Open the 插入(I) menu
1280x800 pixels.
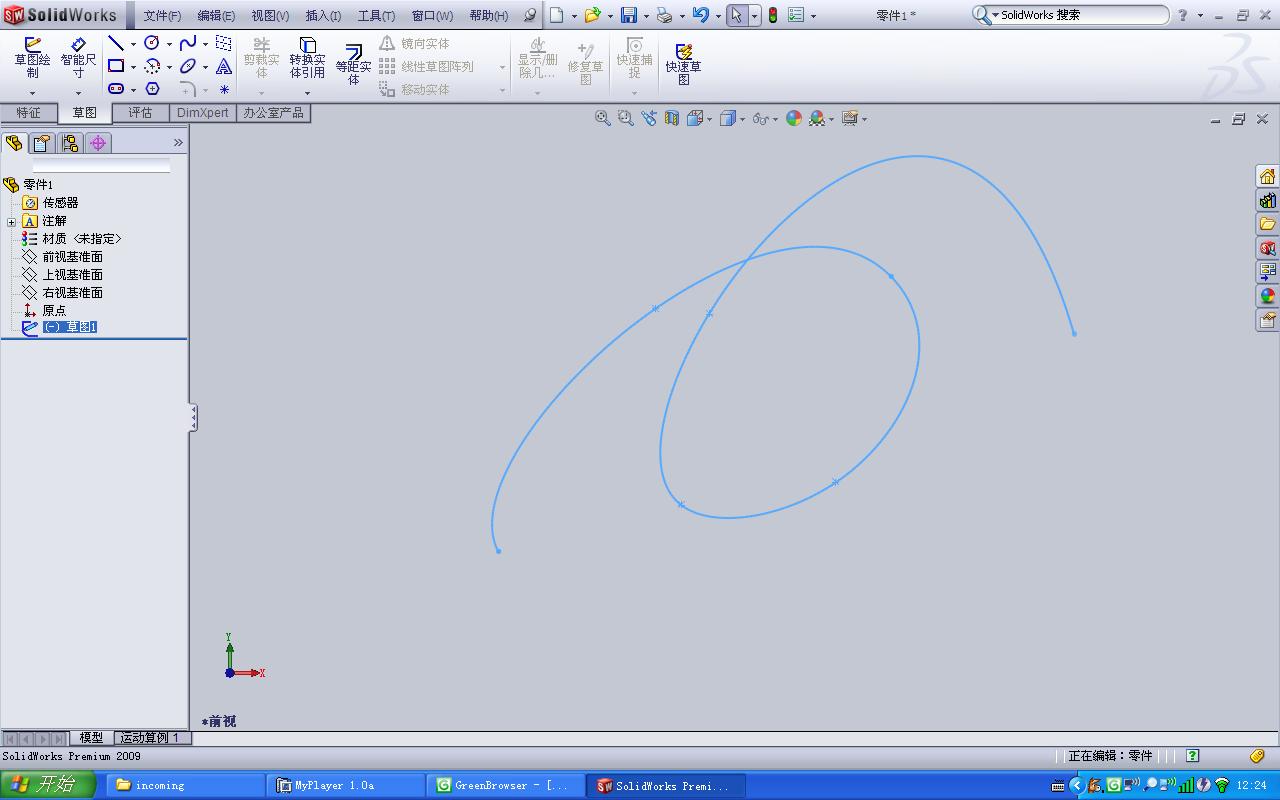(x=323, y=15)
